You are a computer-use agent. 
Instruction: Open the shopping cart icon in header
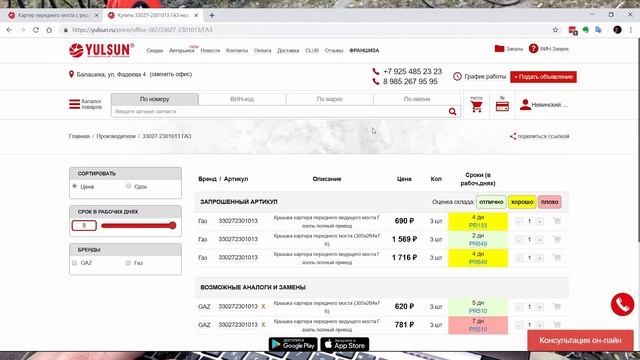pyautogui.click(x=476, y=107)
